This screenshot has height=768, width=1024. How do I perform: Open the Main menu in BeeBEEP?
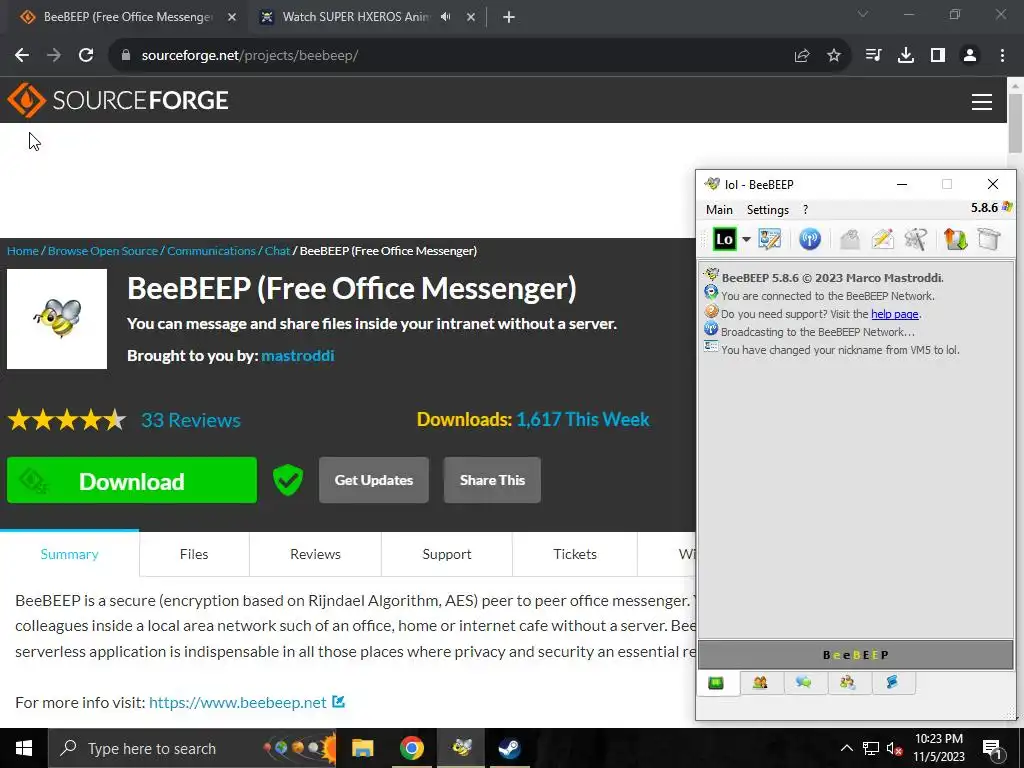pos(719,210)
